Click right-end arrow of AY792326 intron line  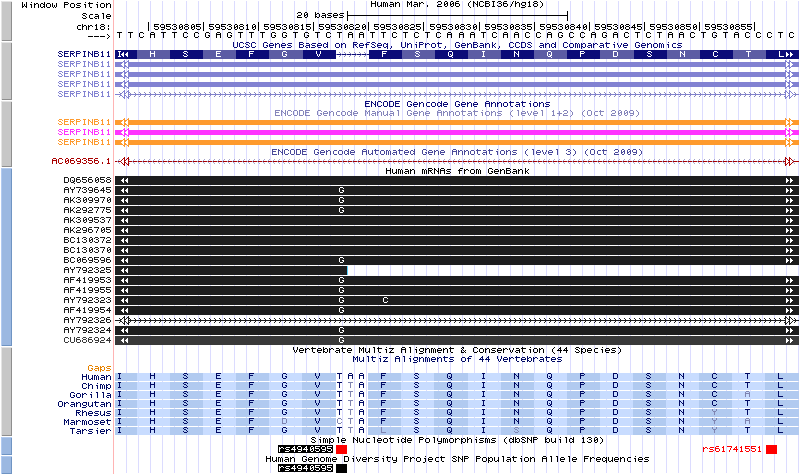tap(790, 320)
